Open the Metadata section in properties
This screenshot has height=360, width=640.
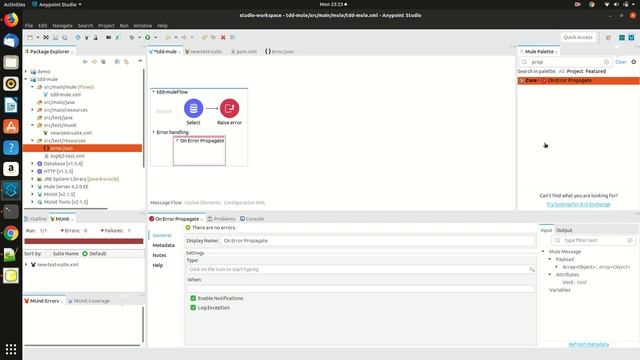[163, 245]
